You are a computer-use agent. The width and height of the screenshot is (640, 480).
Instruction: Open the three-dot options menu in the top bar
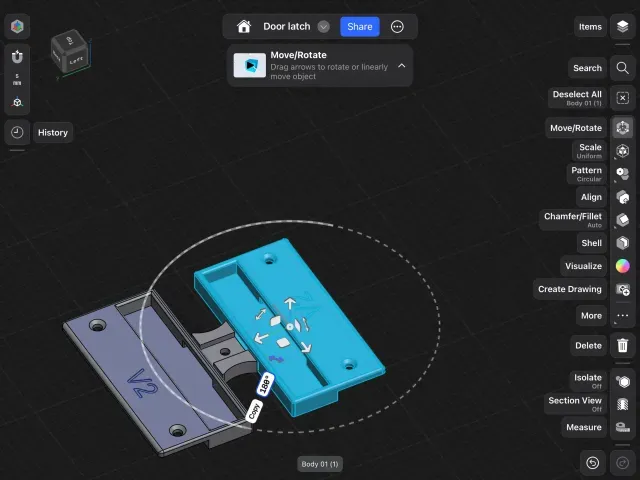397,27
